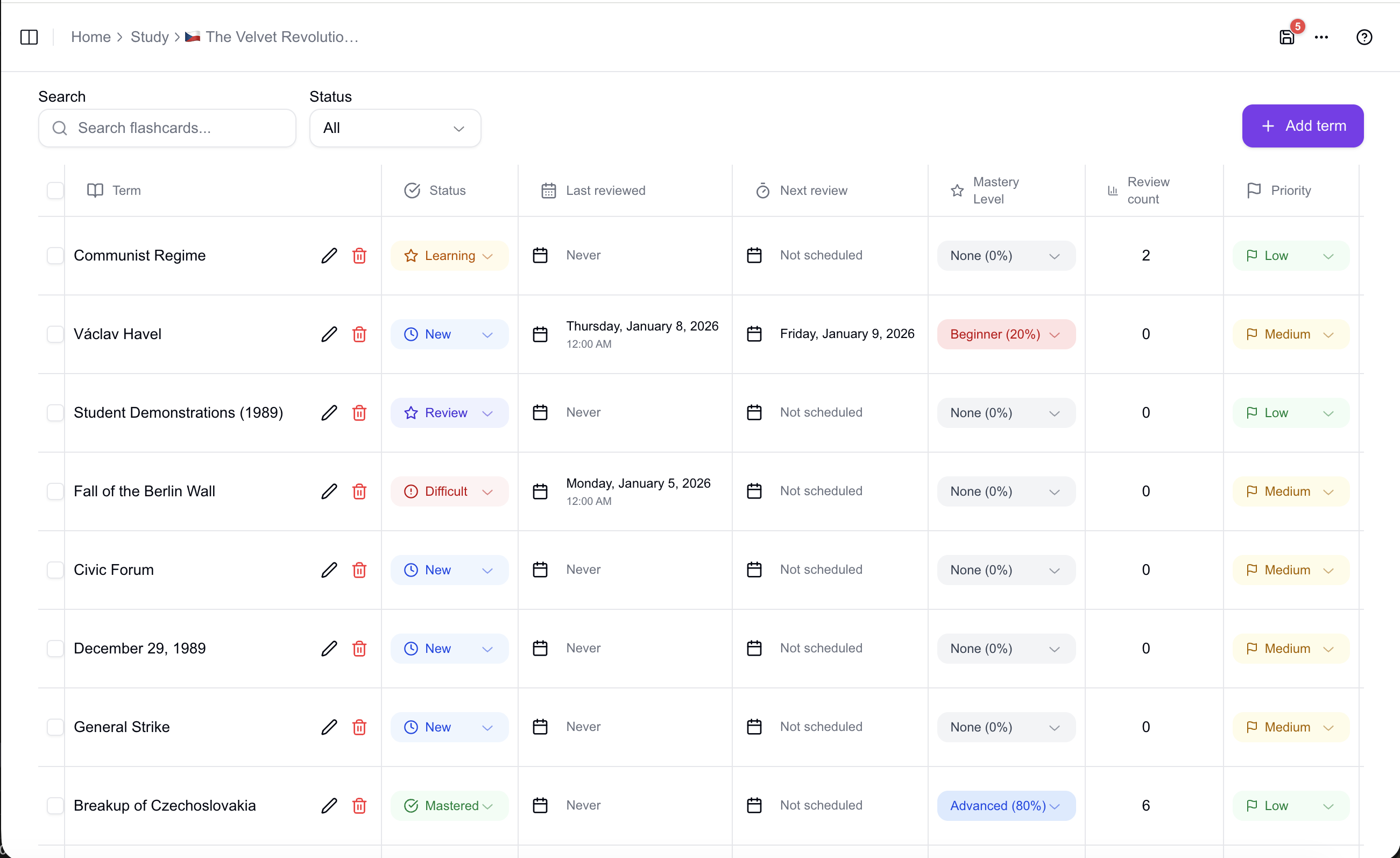Open the Status filter All dropdown
This screenshot has height=858, width=1400.
point(395,129)
